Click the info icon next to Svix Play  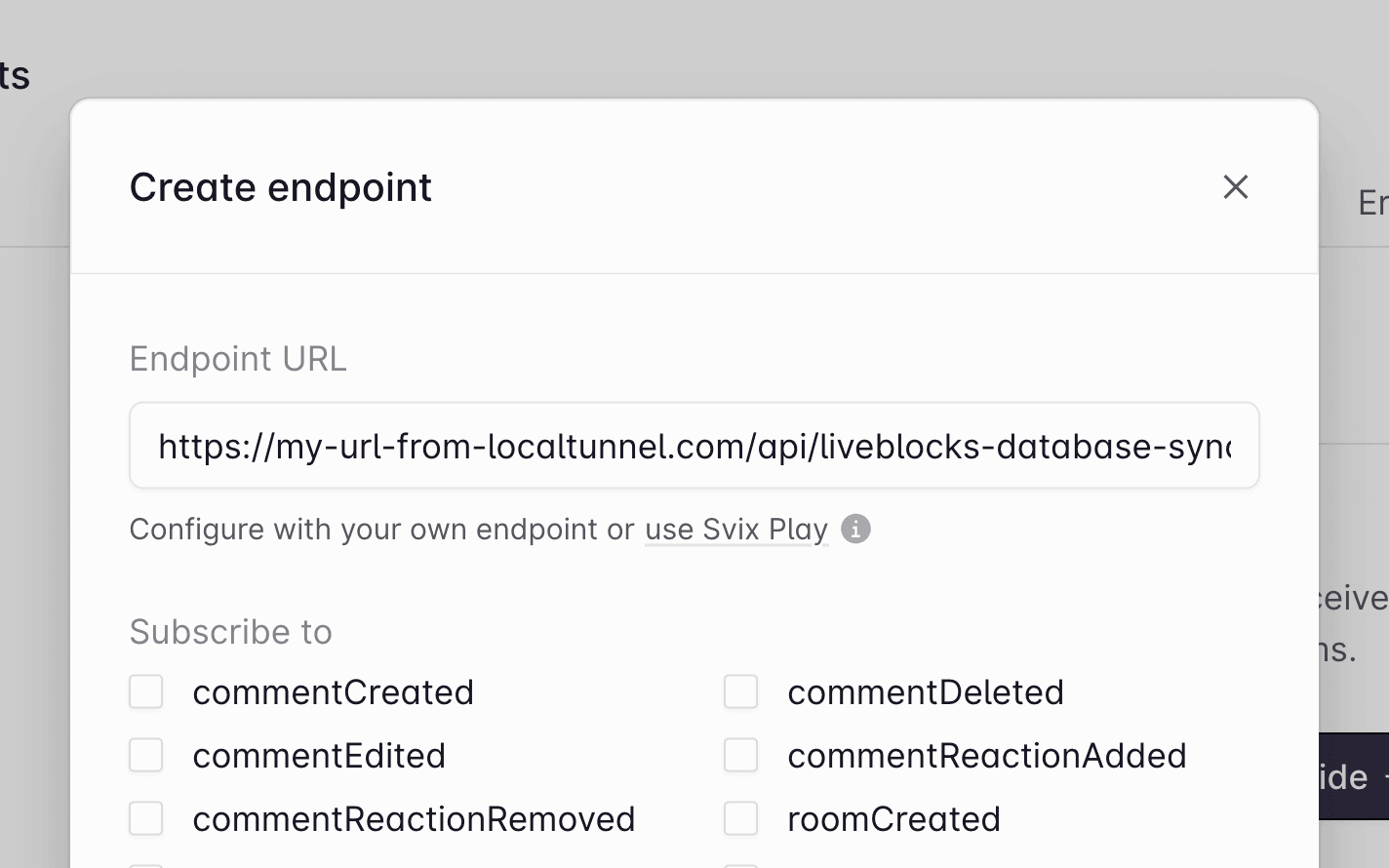click(855, 530)
